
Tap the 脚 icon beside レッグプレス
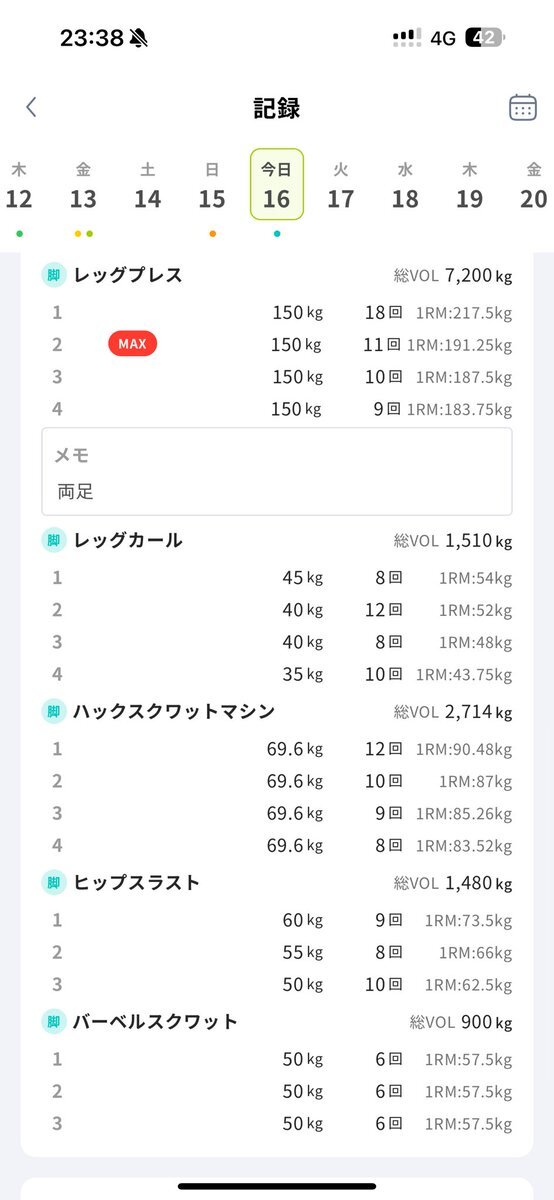54,275
